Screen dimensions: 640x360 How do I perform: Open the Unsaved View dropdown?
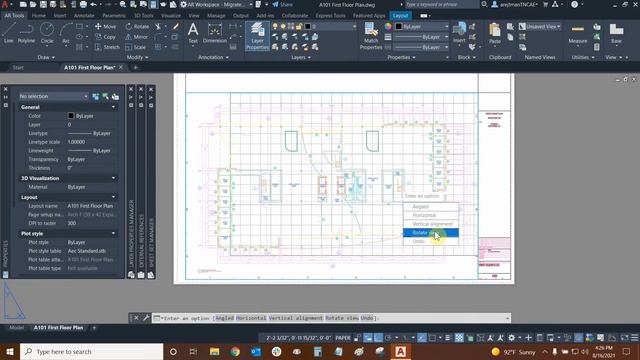[540, 27]
